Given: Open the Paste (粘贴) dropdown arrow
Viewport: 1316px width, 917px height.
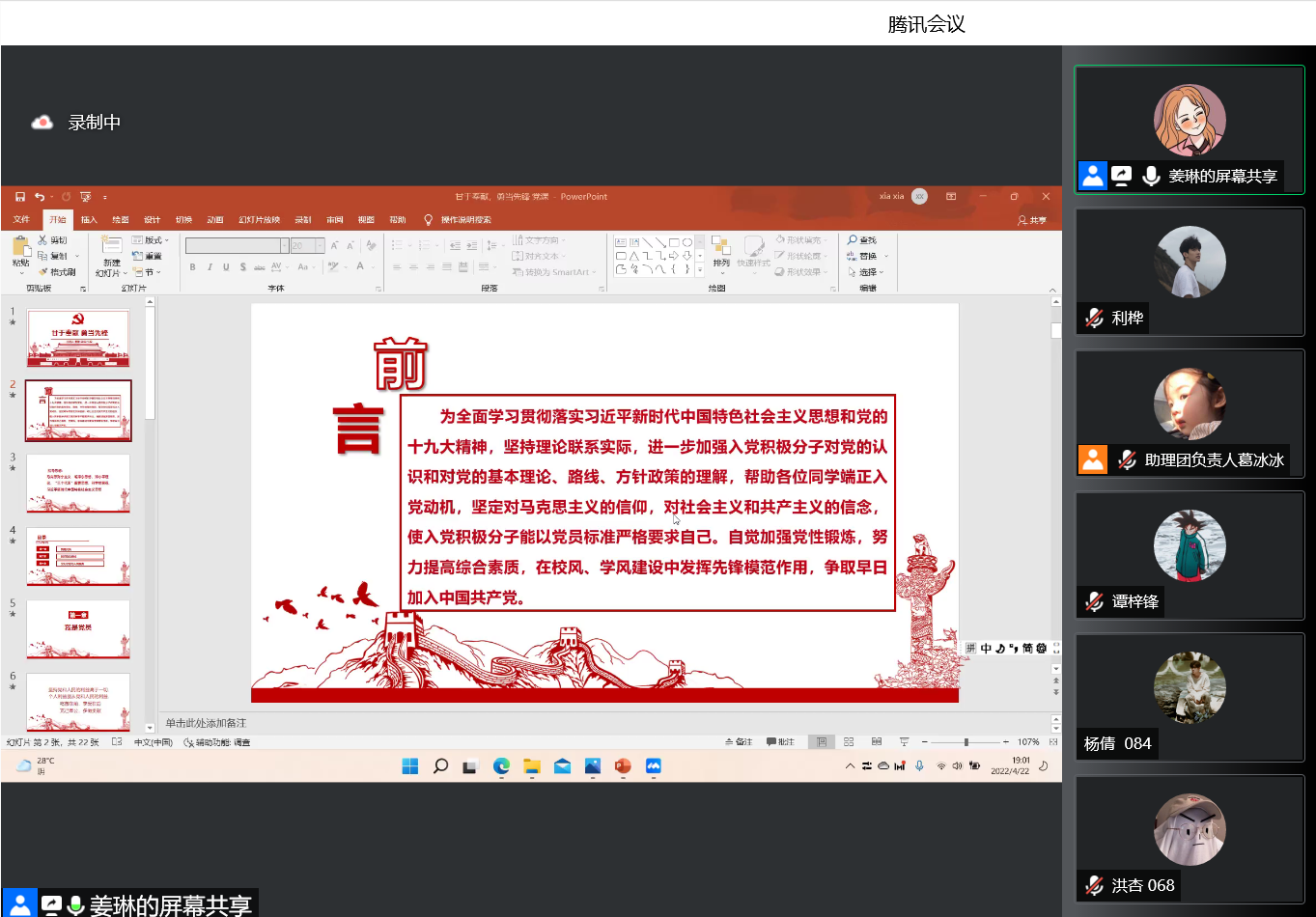Looking at the screenshot, I should point(21,273).
